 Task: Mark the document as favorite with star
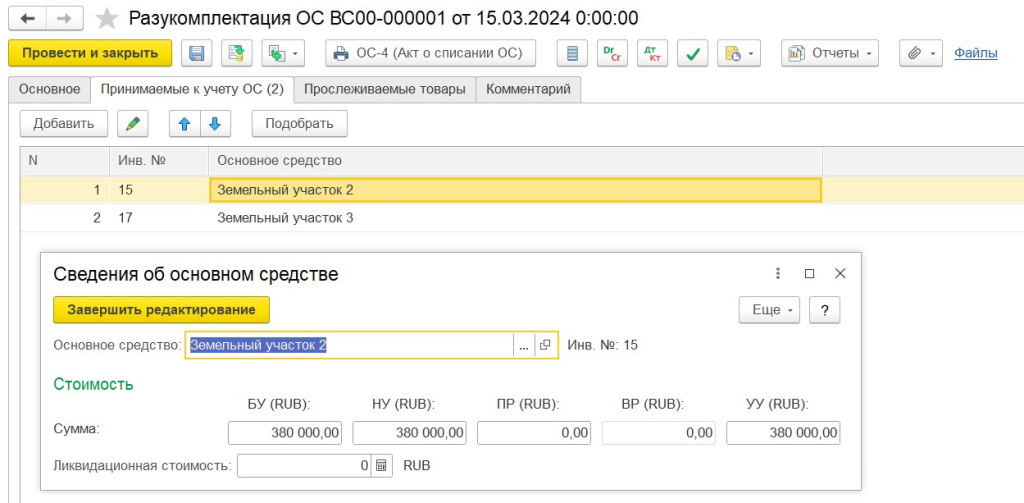pos(105,19)
